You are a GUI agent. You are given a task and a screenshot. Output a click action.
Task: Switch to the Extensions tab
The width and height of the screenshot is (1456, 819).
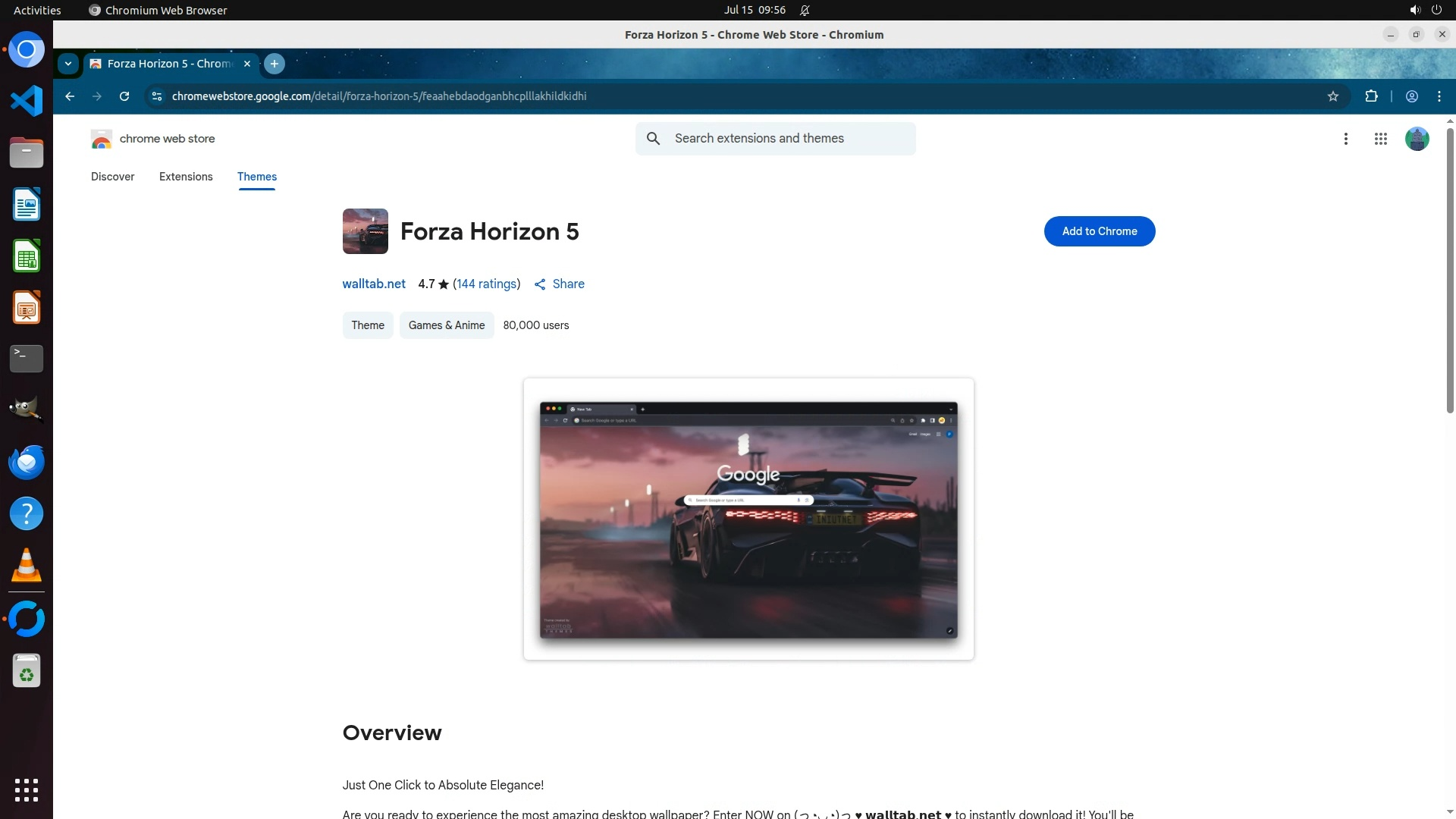coord(186,177)
